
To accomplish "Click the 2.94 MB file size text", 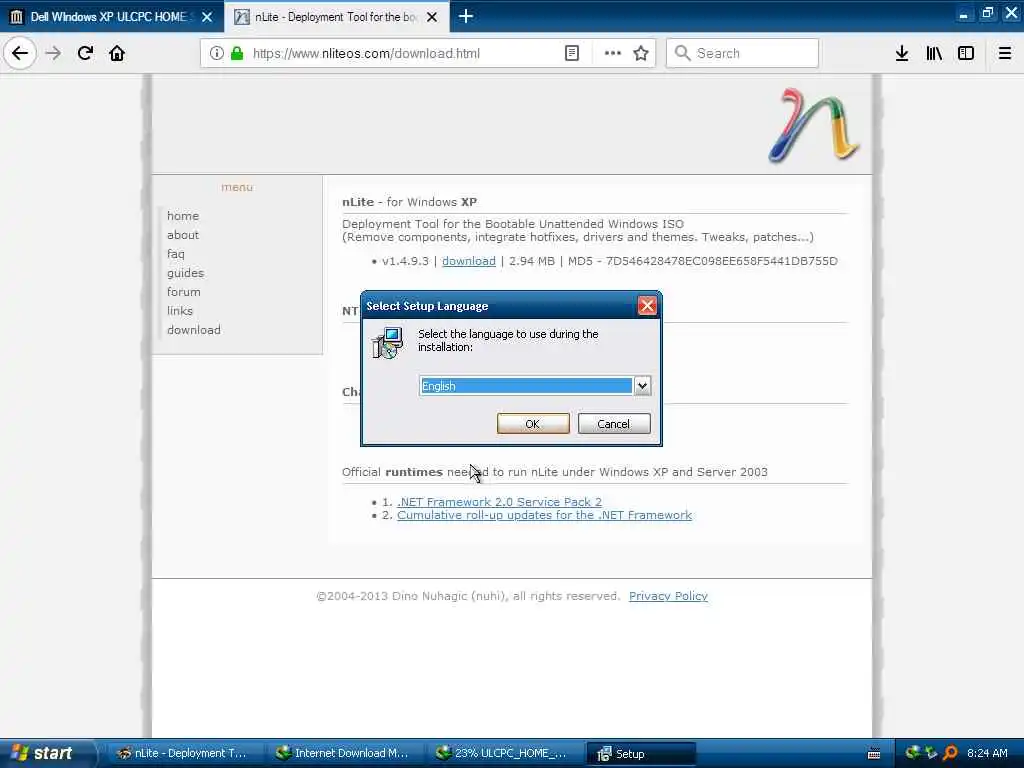I will [x=532, y=261].
